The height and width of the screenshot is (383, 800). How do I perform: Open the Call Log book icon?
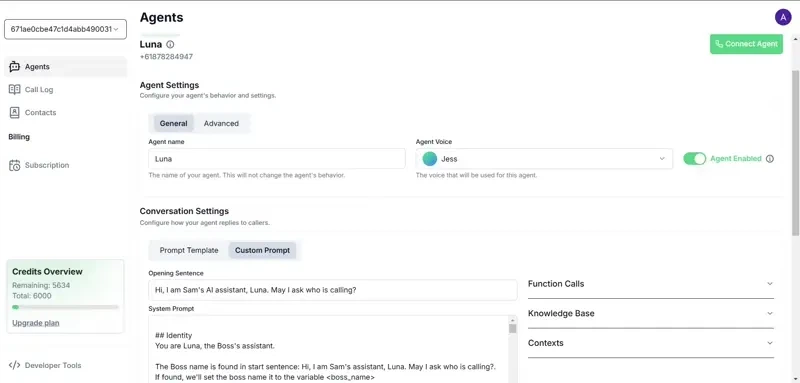[x=14, y=89]
